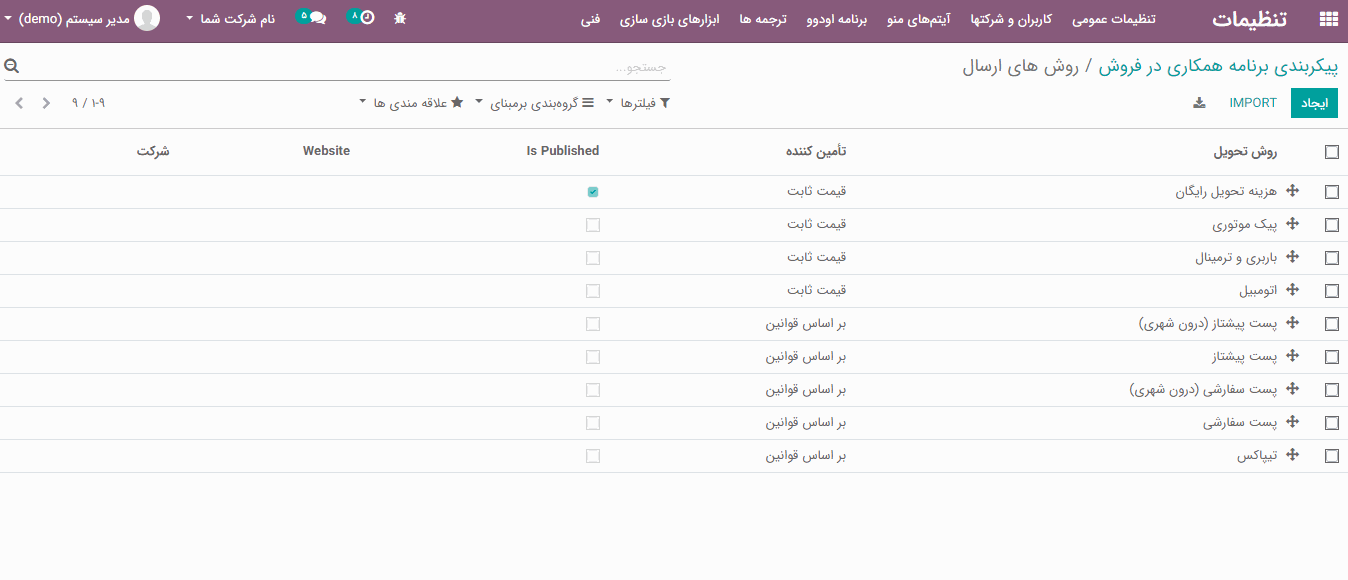This screenshot has width=1348, height=580.
Task: Click the search magnifier icon
Action: point(12,67)
